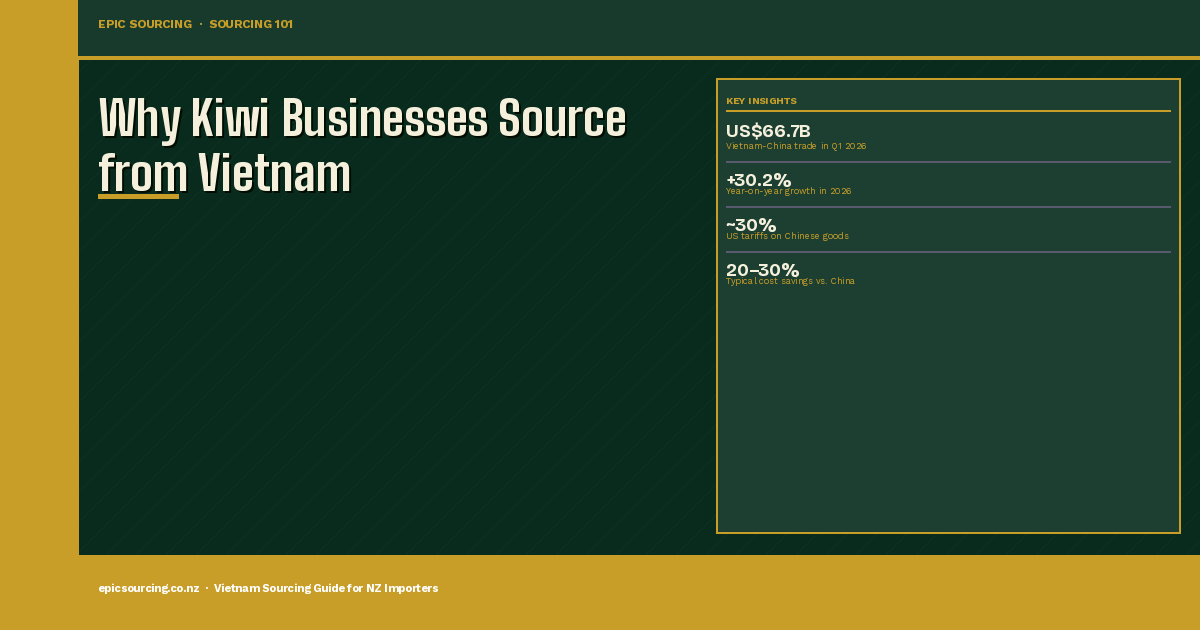Click the headline 'Why Kiwi Businesses Source from Vietnam'
The height and width of the screenshot is (630, 1200).
pos(362,146)
